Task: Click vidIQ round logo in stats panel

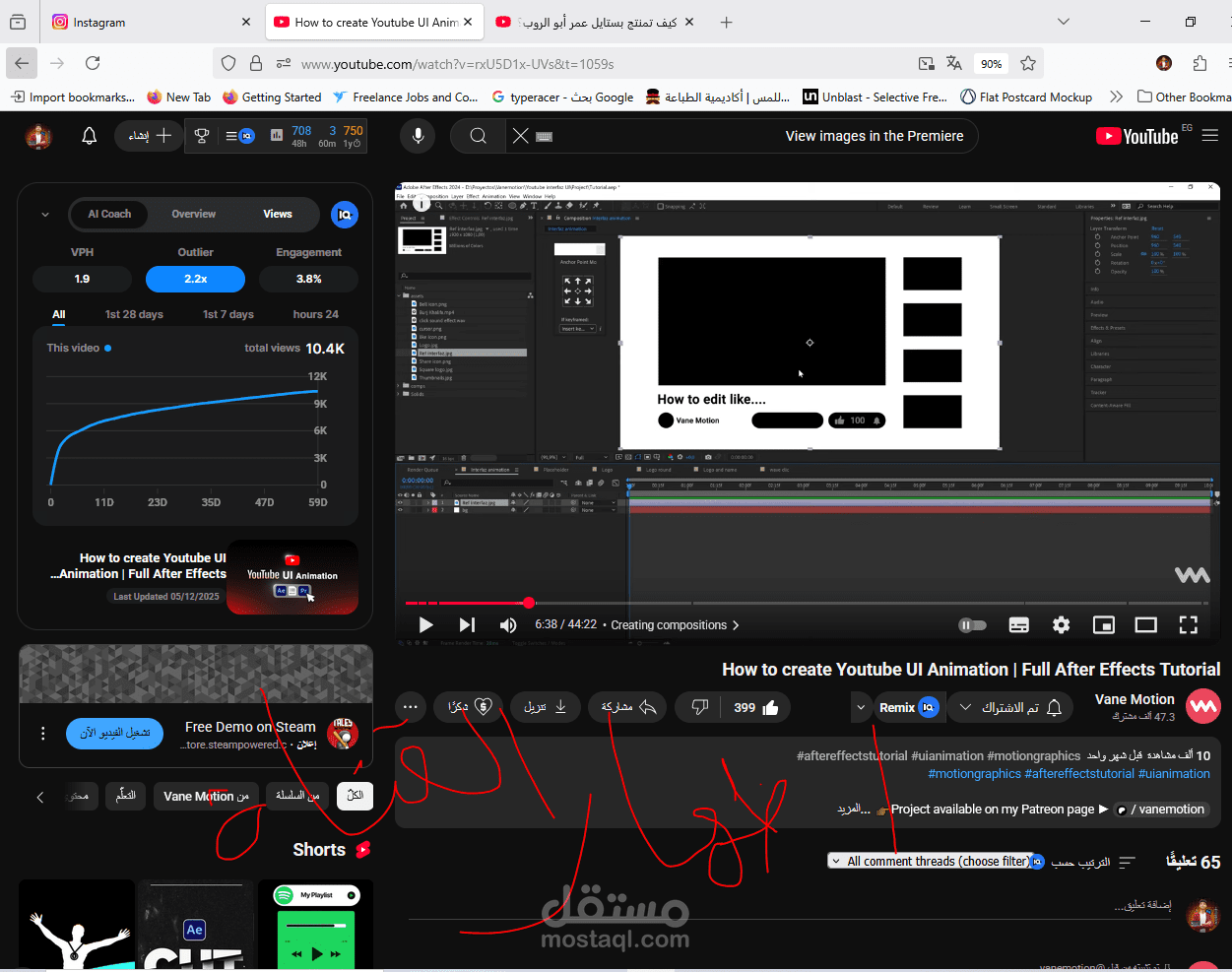Action: click(344, 214)
